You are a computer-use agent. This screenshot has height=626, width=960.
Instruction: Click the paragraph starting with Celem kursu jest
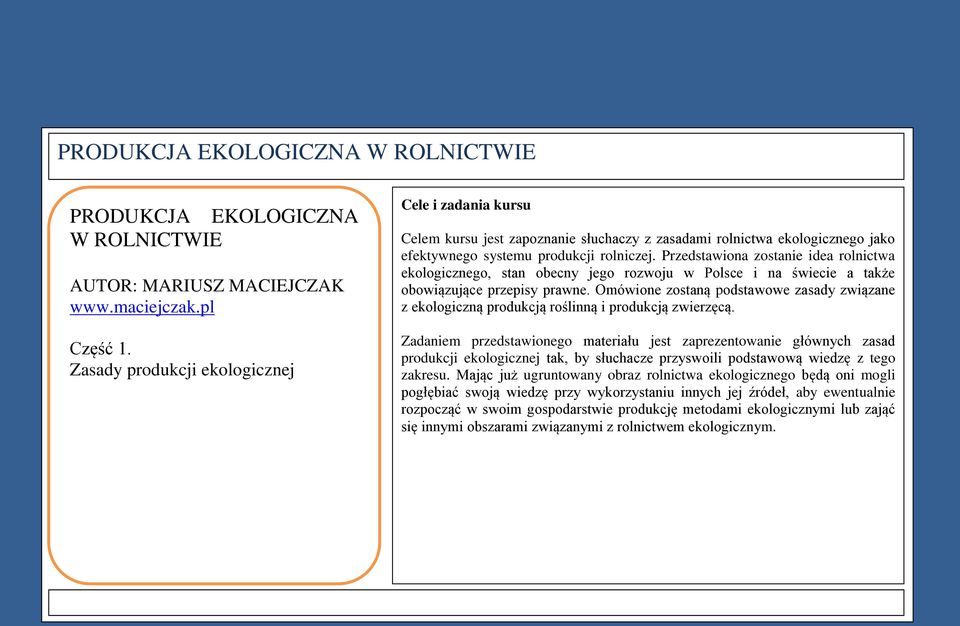pyautogui.click(x=648, y=273)
